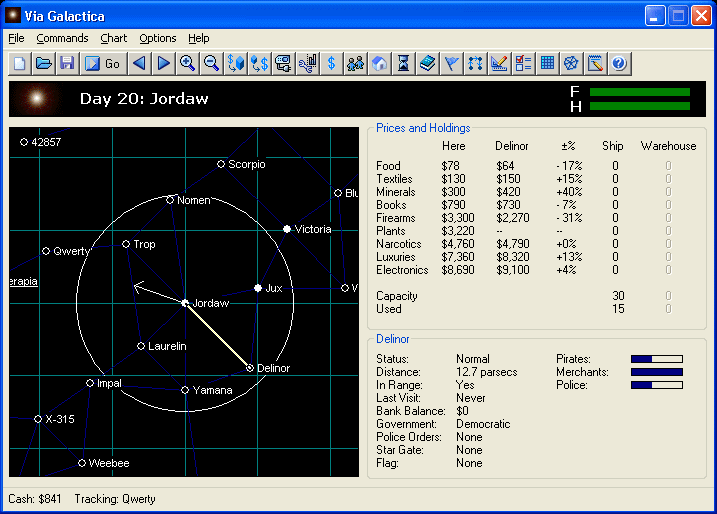
Task: Open the Chart menu
Action: click(113, 38)
